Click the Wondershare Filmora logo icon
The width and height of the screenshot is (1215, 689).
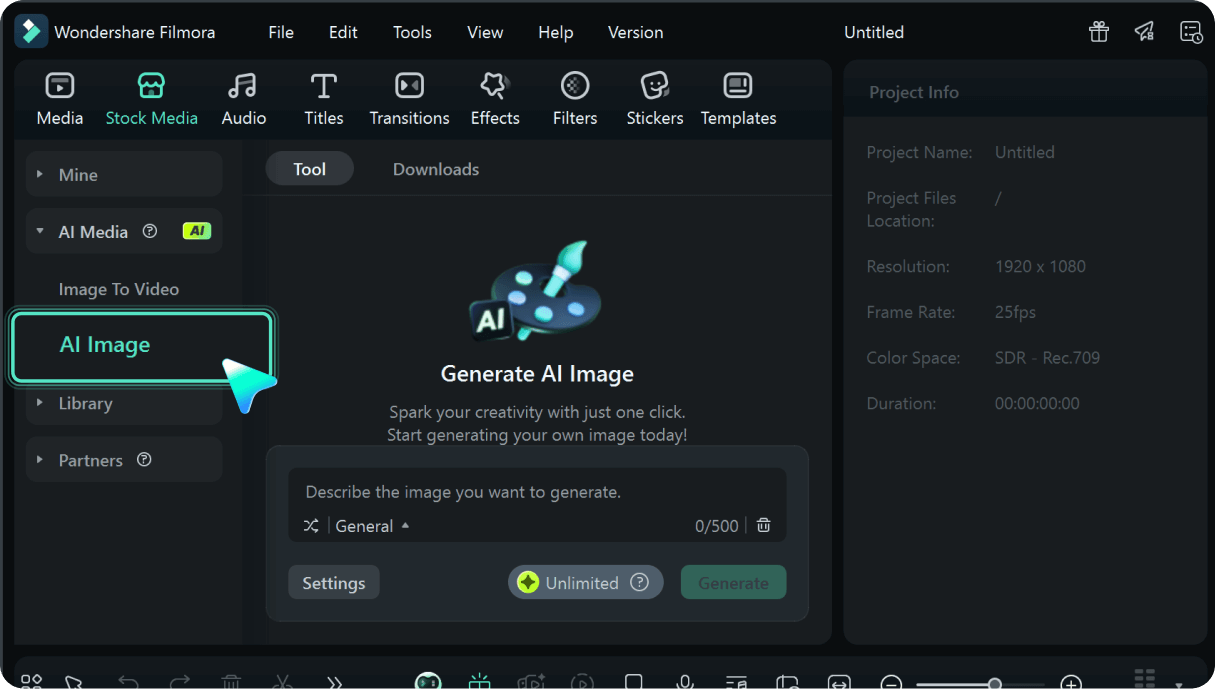(31, 32)
